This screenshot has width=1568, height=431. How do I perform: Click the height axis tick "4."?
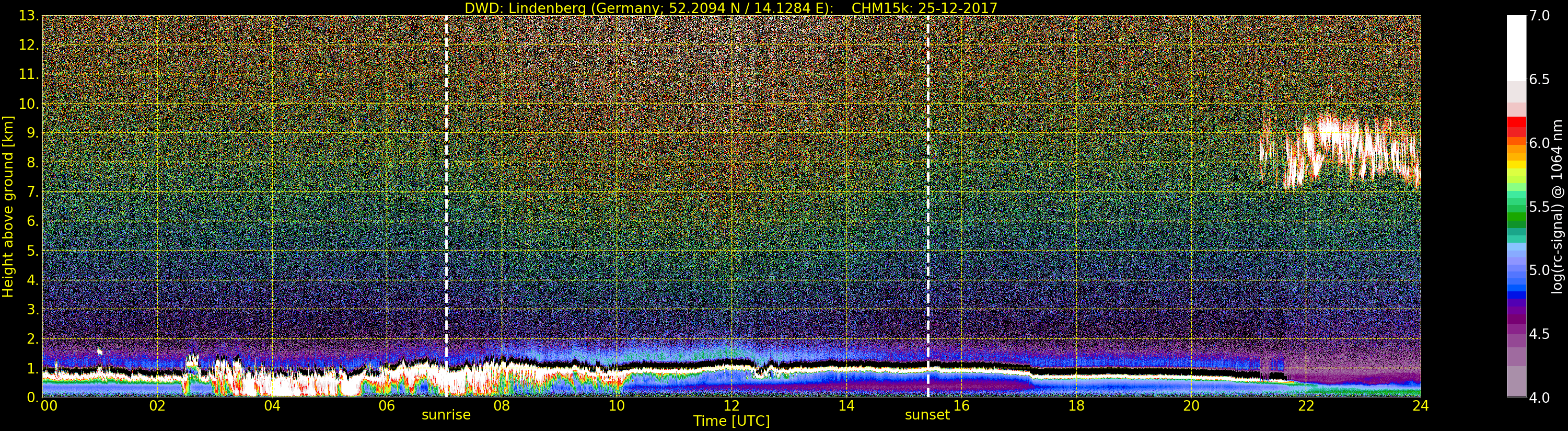click(x=33, y=280)
